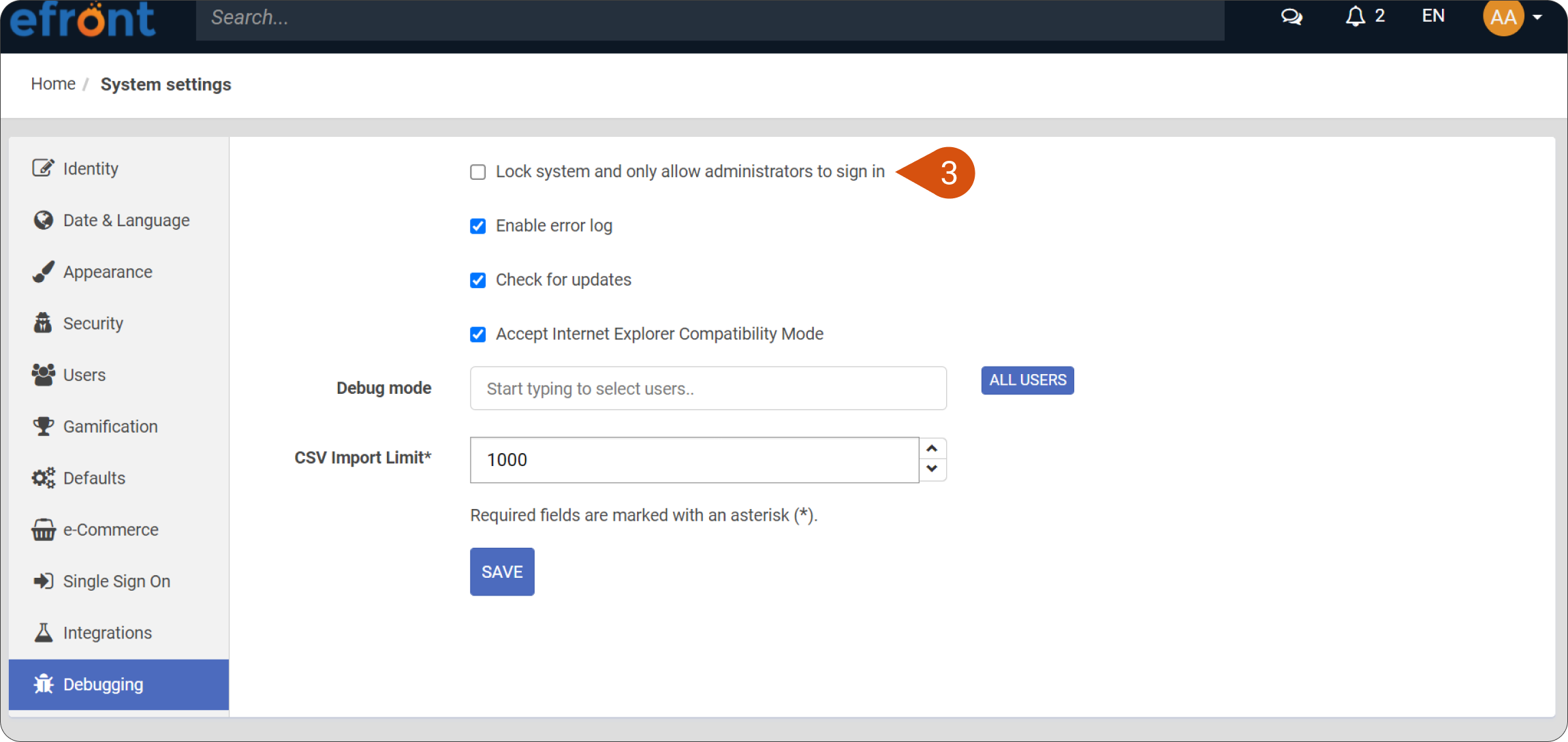
Task: Click the System settings breadcrumb
Action: pyautogui.click(x=166, y=84)
